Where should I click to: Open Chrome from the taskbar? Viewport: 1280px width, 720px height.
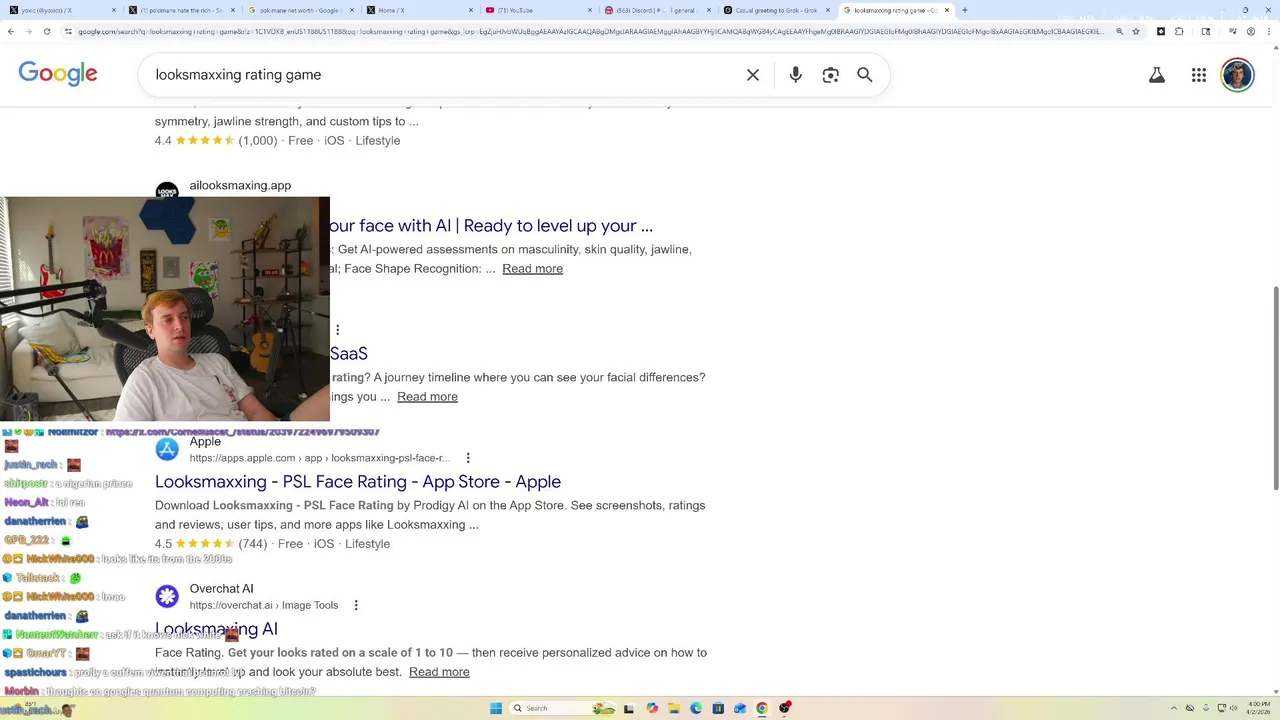pyautogui.click(x=762, y=708)
